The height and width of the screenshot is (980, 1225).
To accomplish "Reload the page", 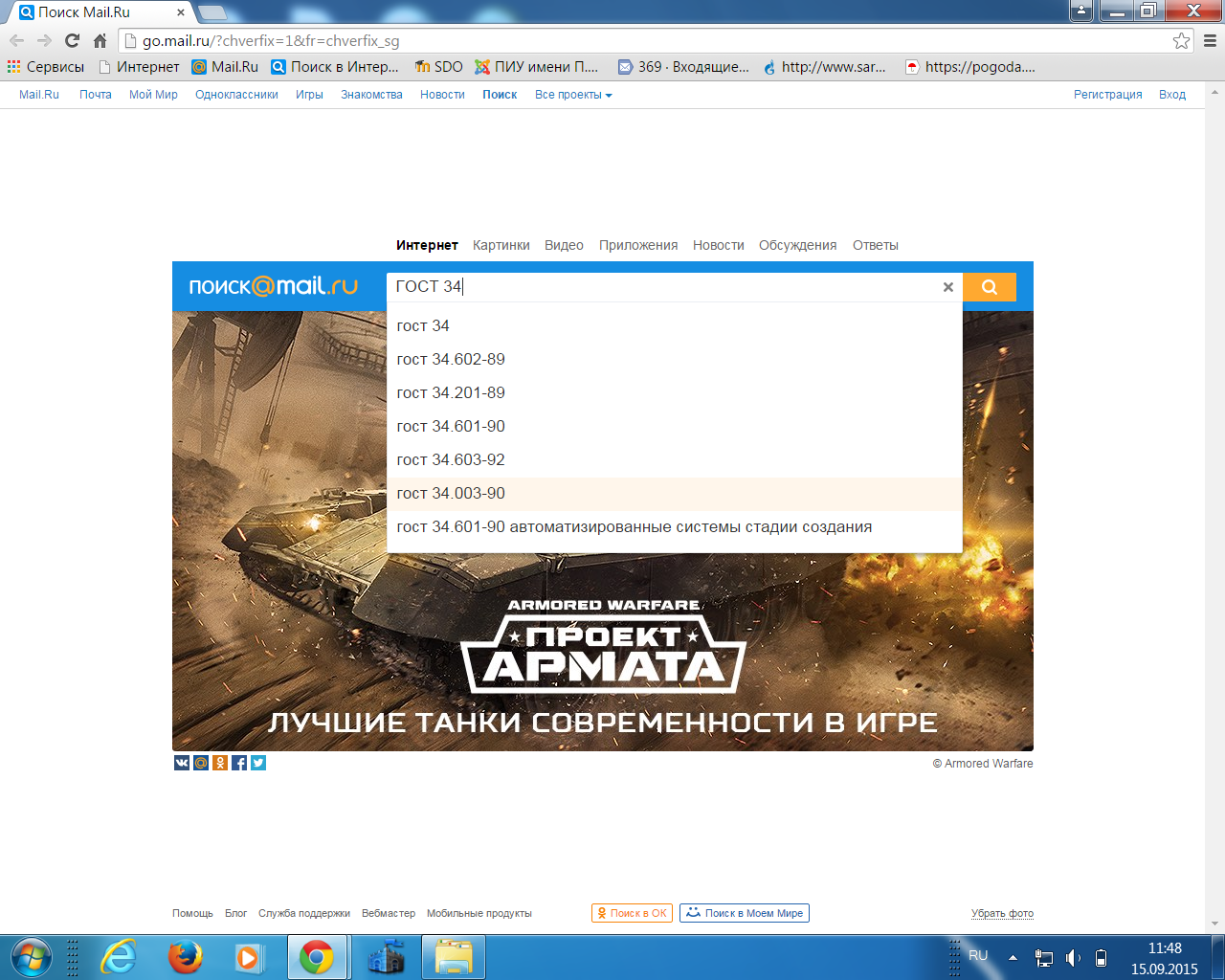I will (72, 40).
